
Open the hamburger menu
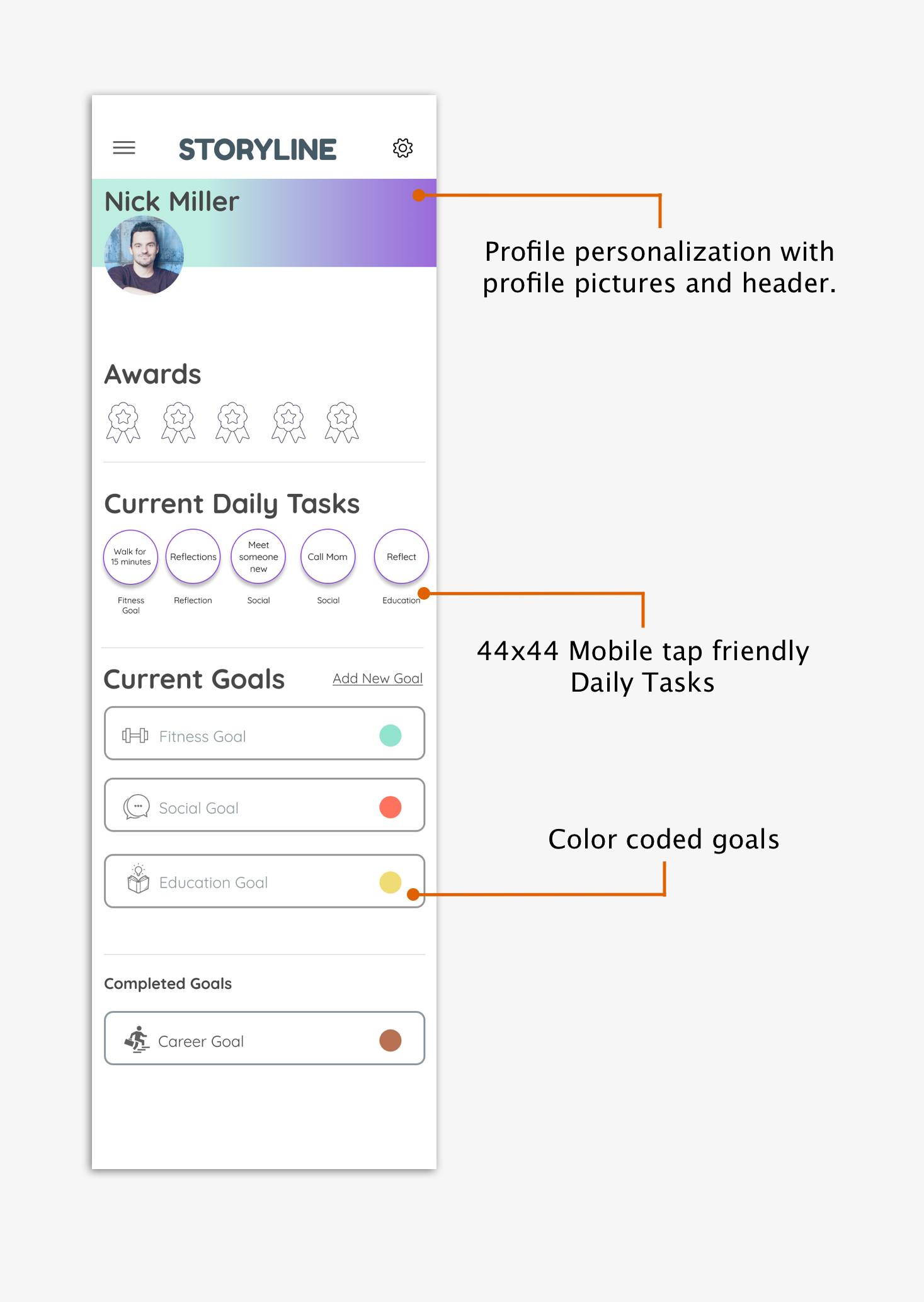124,148
